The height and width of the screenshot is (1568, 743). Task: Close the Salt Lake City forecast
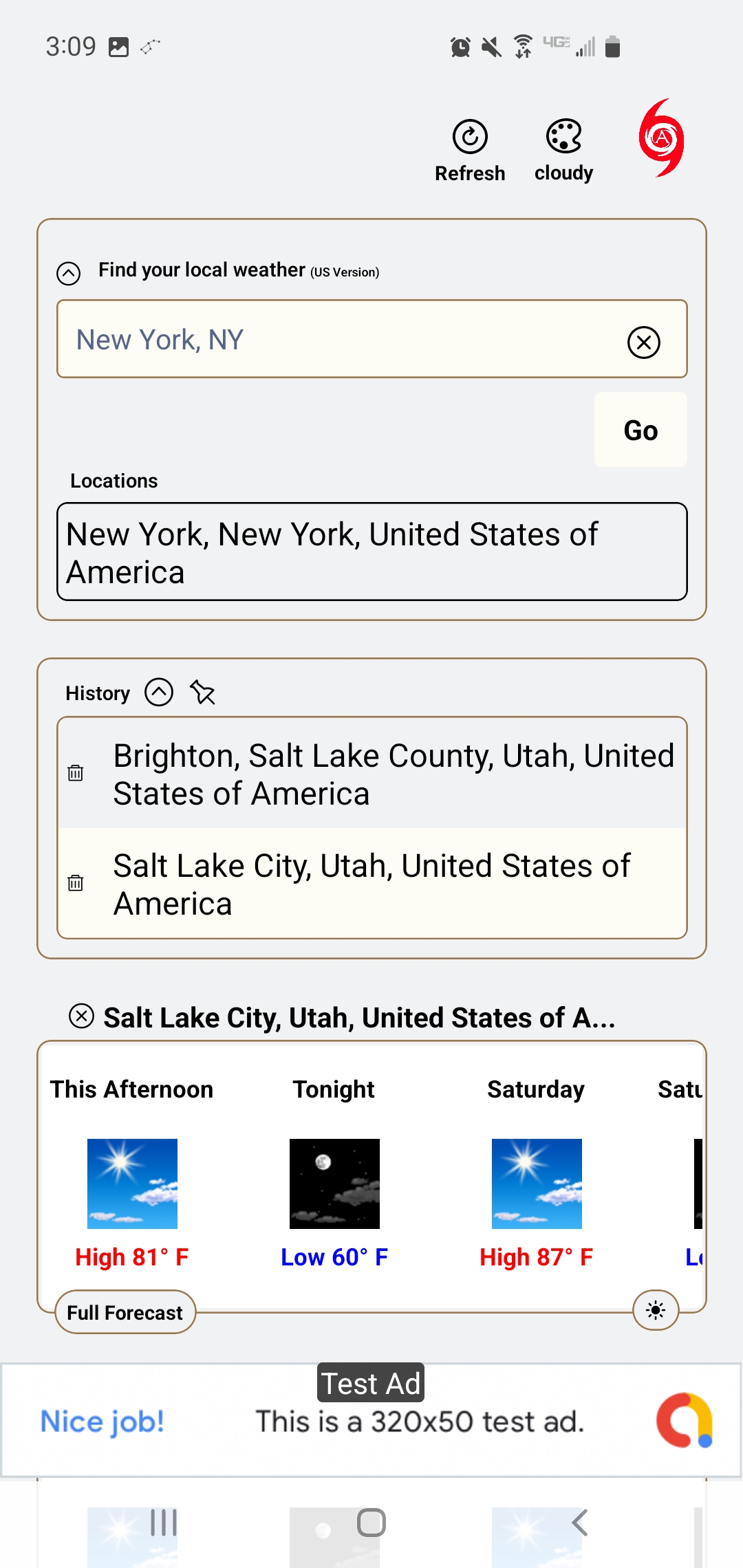point(81,1016)
